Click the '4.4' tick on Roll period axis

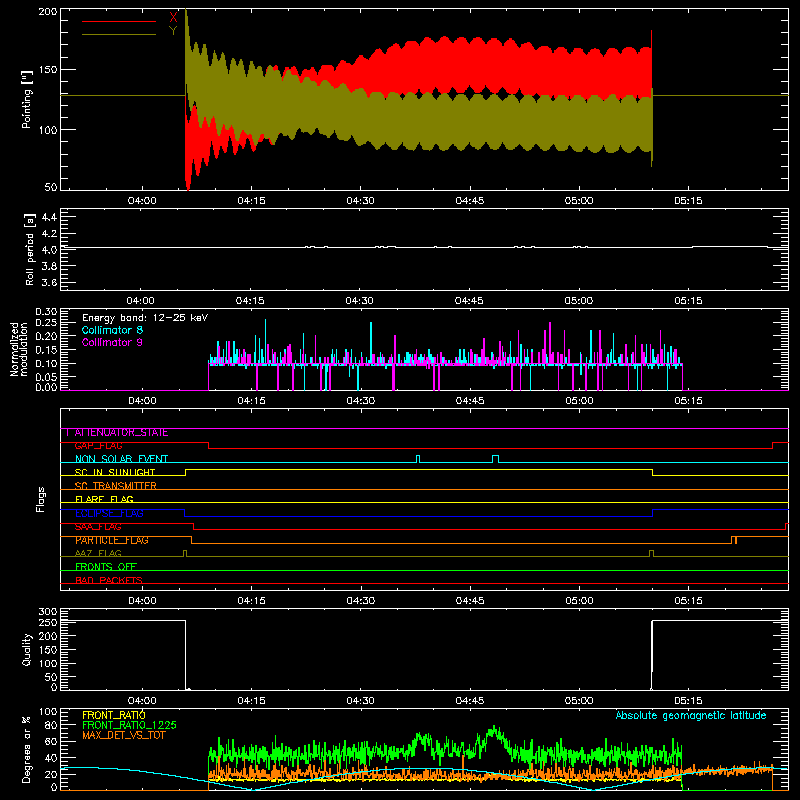point(49,217)
